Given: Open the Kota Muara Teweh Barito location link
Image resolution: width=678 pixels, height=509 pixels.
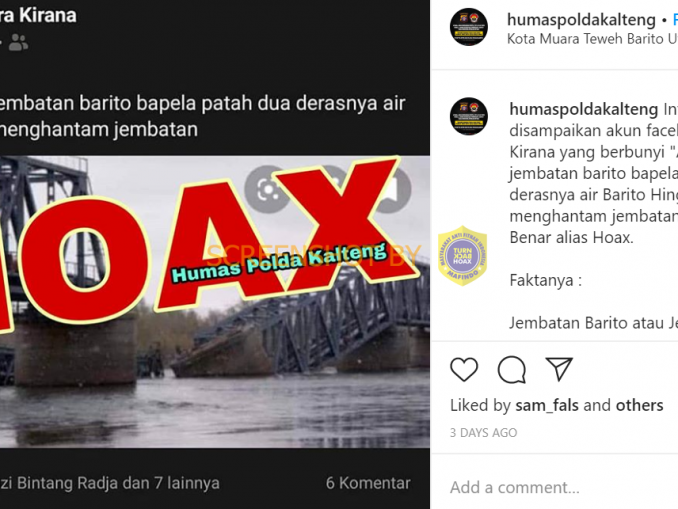Looking at the screenshot, I should coord(592,38).
